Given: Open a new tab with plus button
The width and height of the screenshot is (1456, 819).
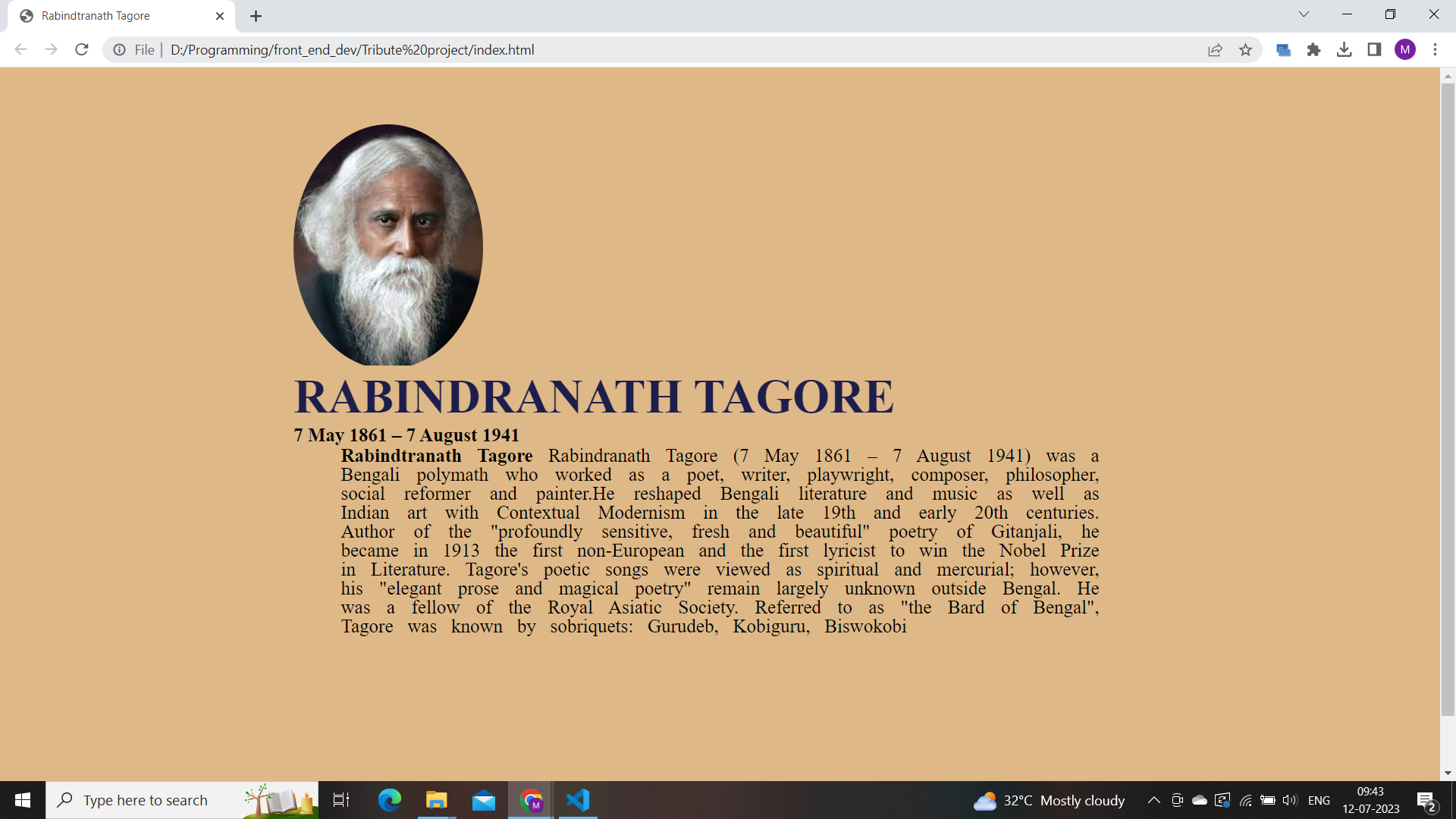Looking at the screenshot, I should pyautogui.click(x=256, y=16).
